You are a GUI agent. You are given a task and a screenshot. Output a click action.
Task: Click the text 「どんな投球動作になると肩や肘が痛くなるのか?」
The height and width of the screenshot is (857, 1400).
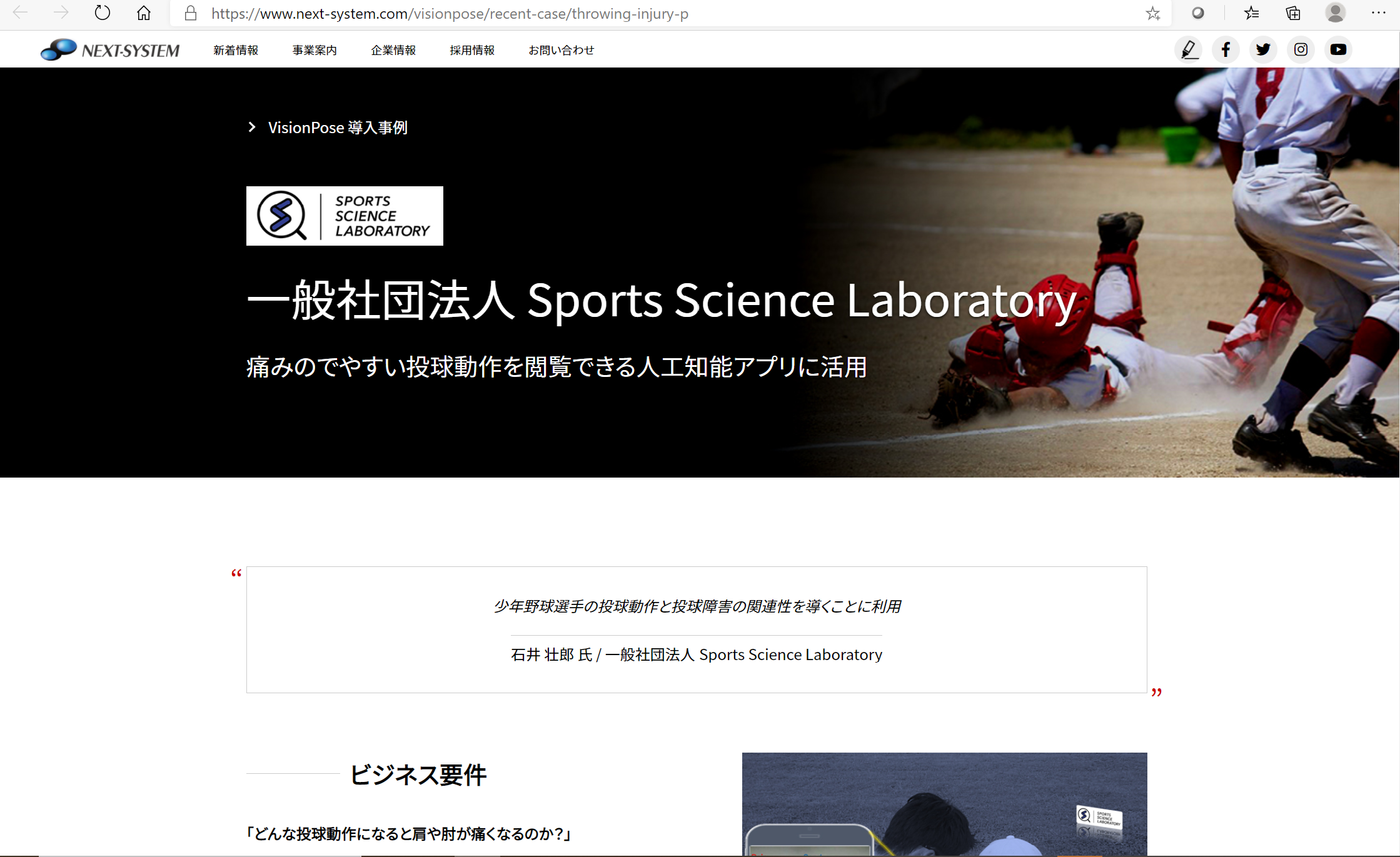[x=408, y=833]
